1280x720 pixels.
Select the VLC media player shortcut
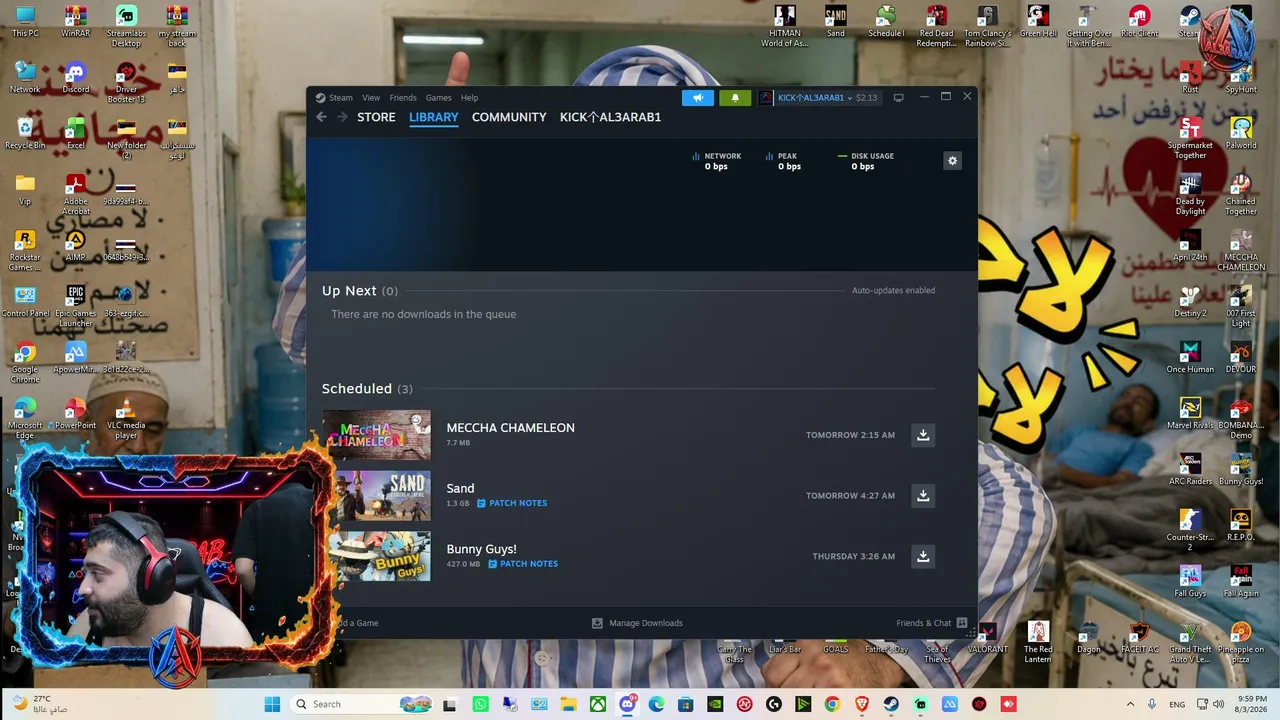click(x=126, y=419)
